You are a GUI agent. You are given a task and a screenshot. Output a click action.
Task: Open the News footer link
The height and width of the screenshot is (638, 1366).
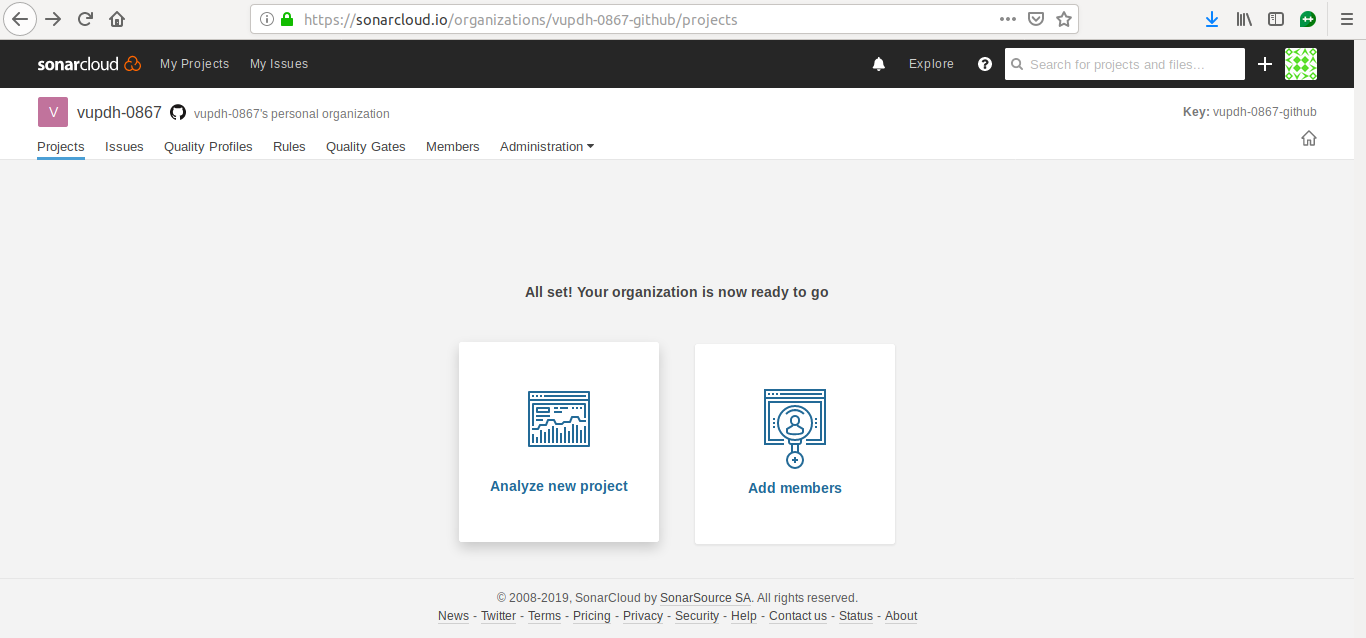point(453,616)
